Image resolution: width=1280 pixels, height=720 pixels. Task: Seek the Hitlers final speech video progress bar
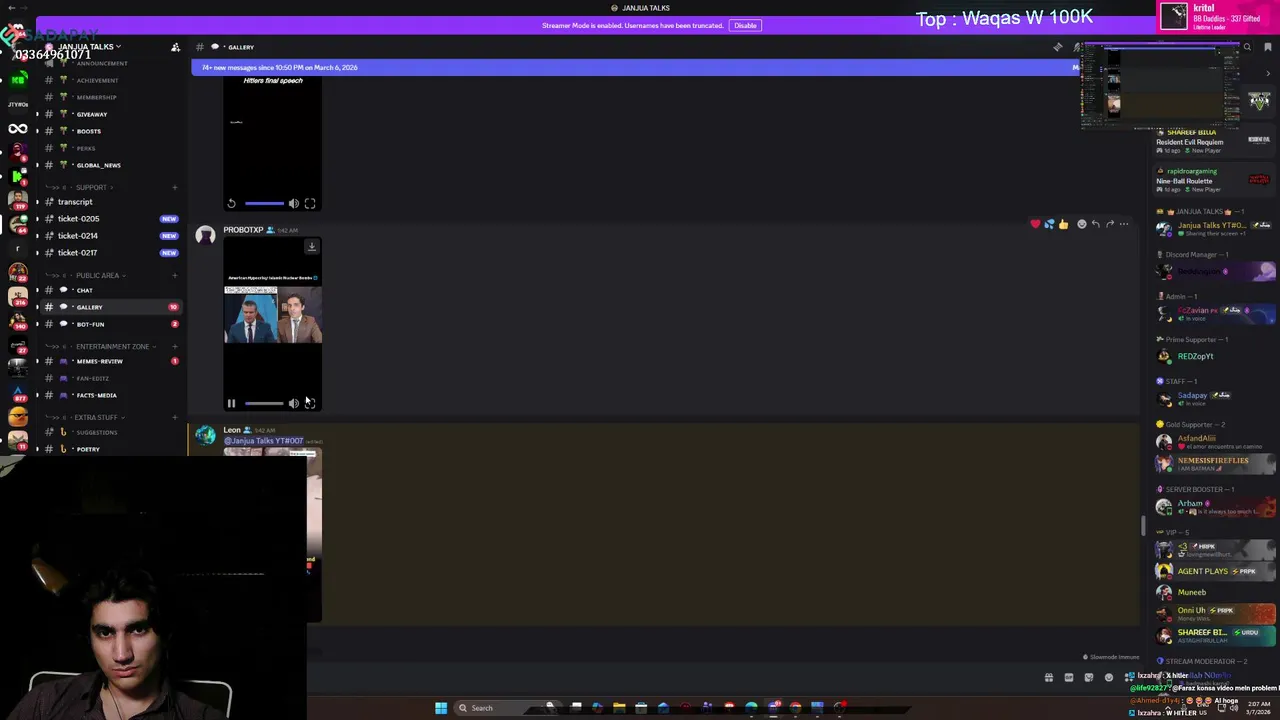pyautogui.click(x=264, y=204)
